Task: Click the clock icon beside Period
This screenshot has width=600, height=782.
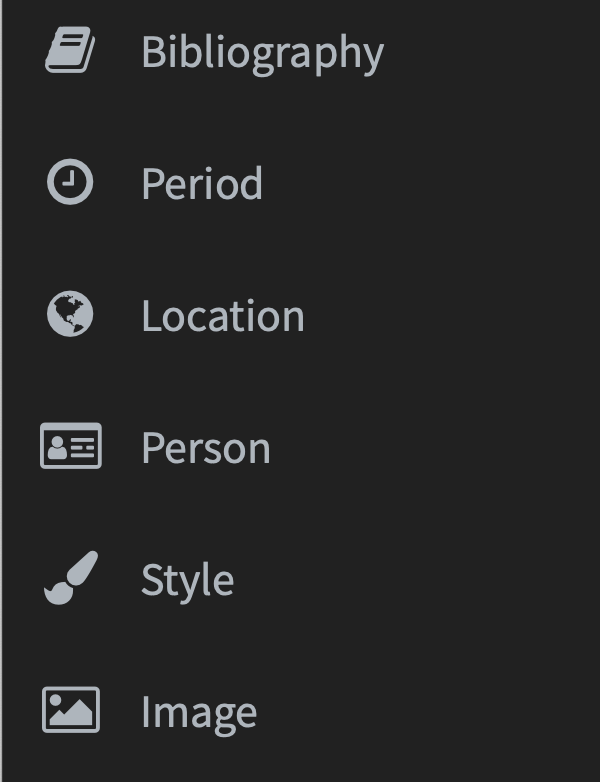Action: click(70, 184)
